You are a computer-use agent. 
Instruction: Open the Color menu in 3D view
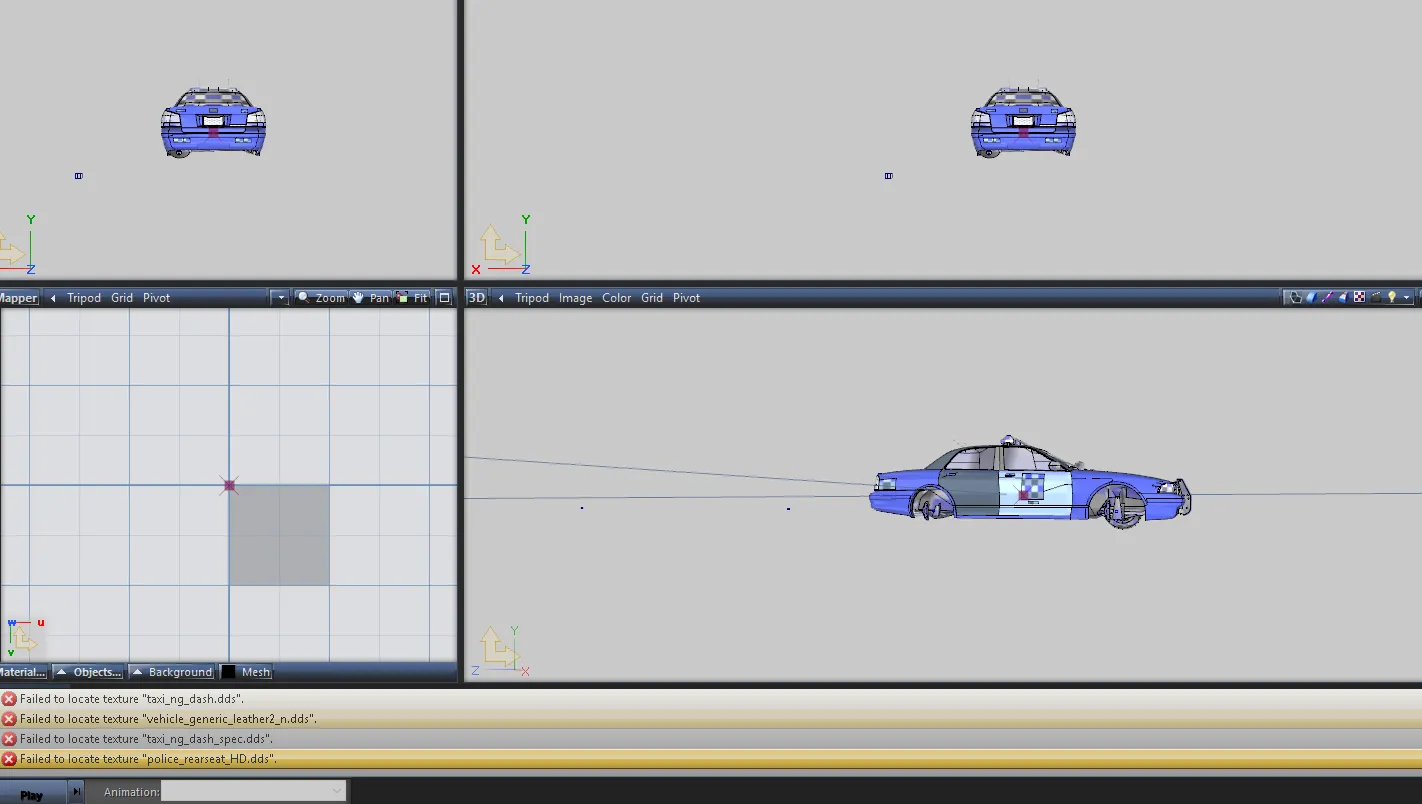[x=616, y=298]
